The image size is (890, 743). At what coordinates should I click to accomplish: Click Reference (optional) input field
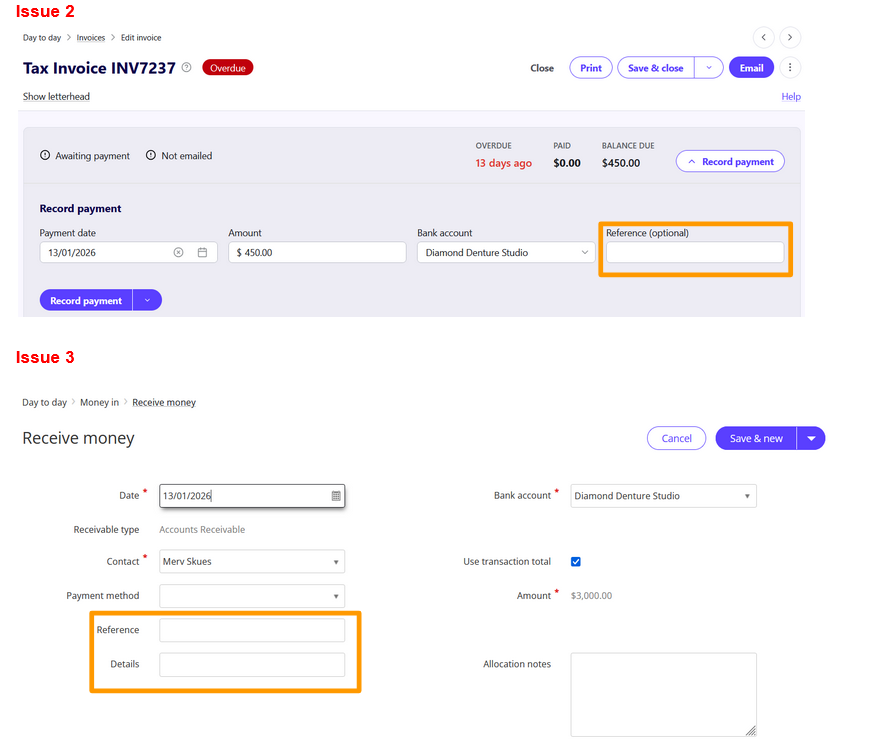695,253
